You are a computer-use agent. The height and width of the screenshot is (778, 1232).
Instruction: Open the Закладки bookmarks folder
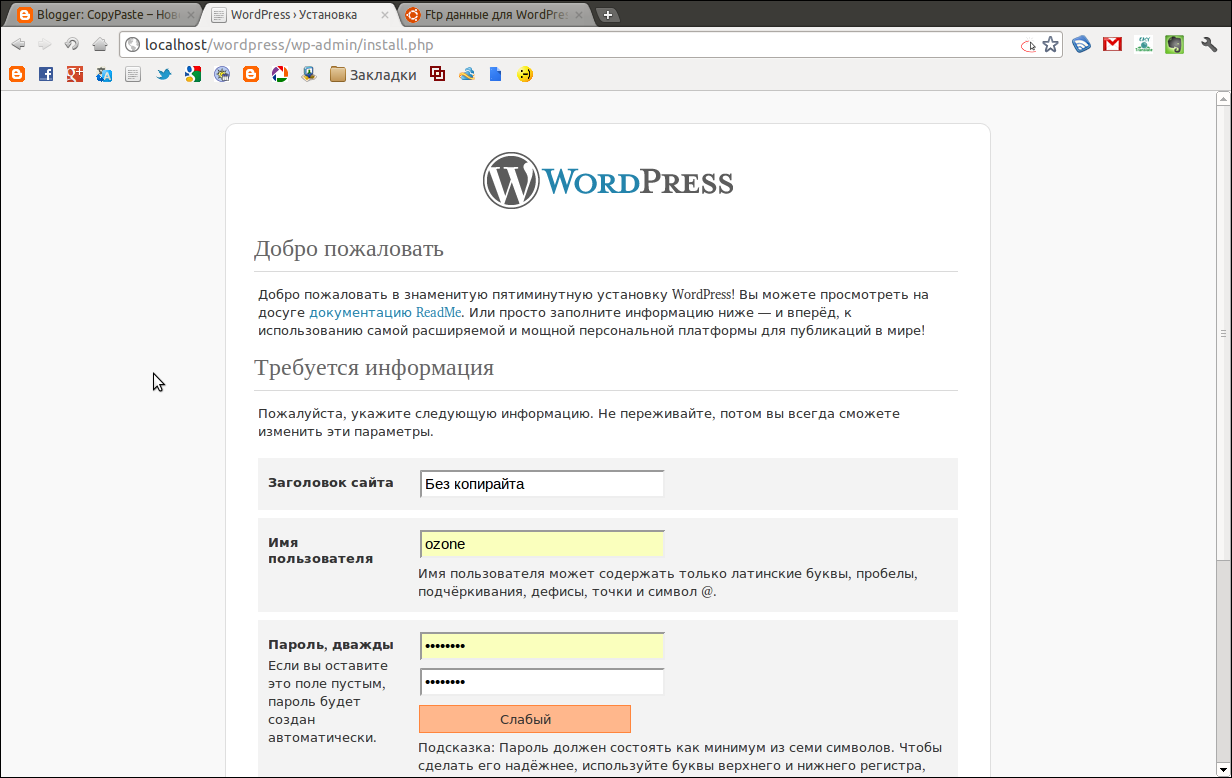coord(372,74)
